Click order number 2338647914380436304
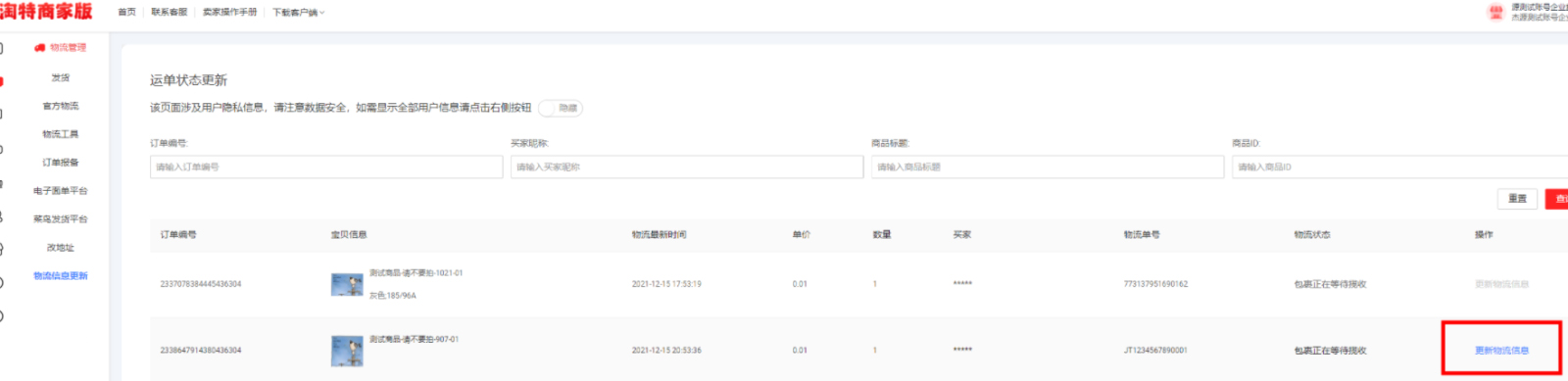This screenshot has height=381, width=1568. (x=201, y=351)
